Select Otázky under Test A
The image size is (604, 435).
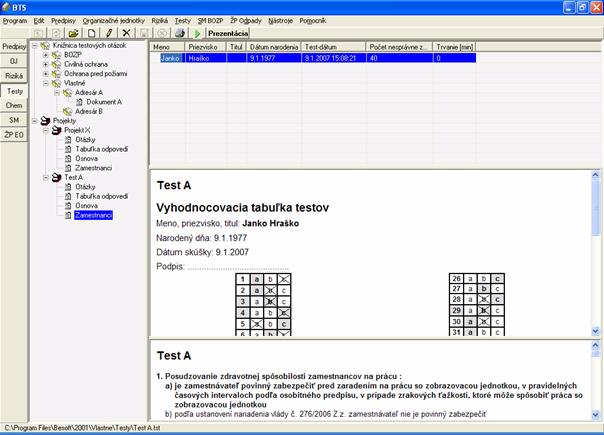pyautogui.click(x=85, y=187)
